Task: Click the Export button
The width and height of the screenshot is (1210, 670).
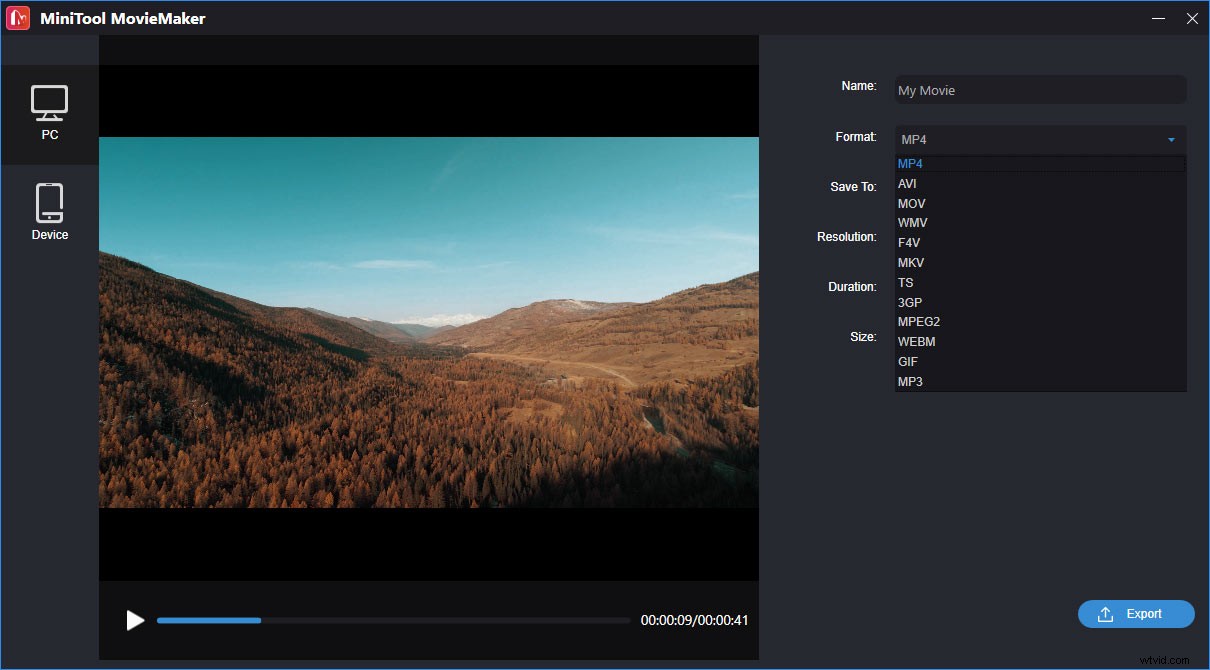Action: coord(1136,614)
